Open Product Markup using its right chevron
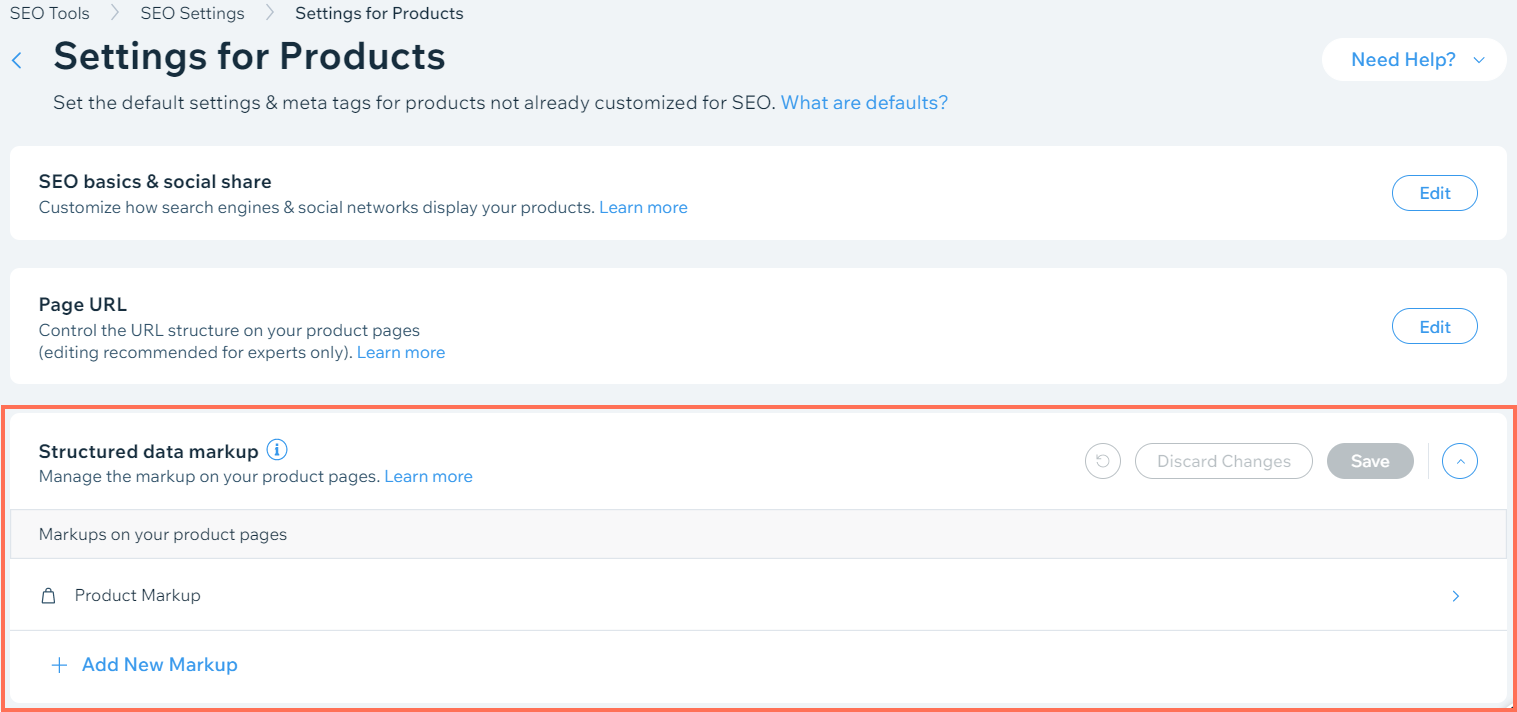 pos(1456,595)
